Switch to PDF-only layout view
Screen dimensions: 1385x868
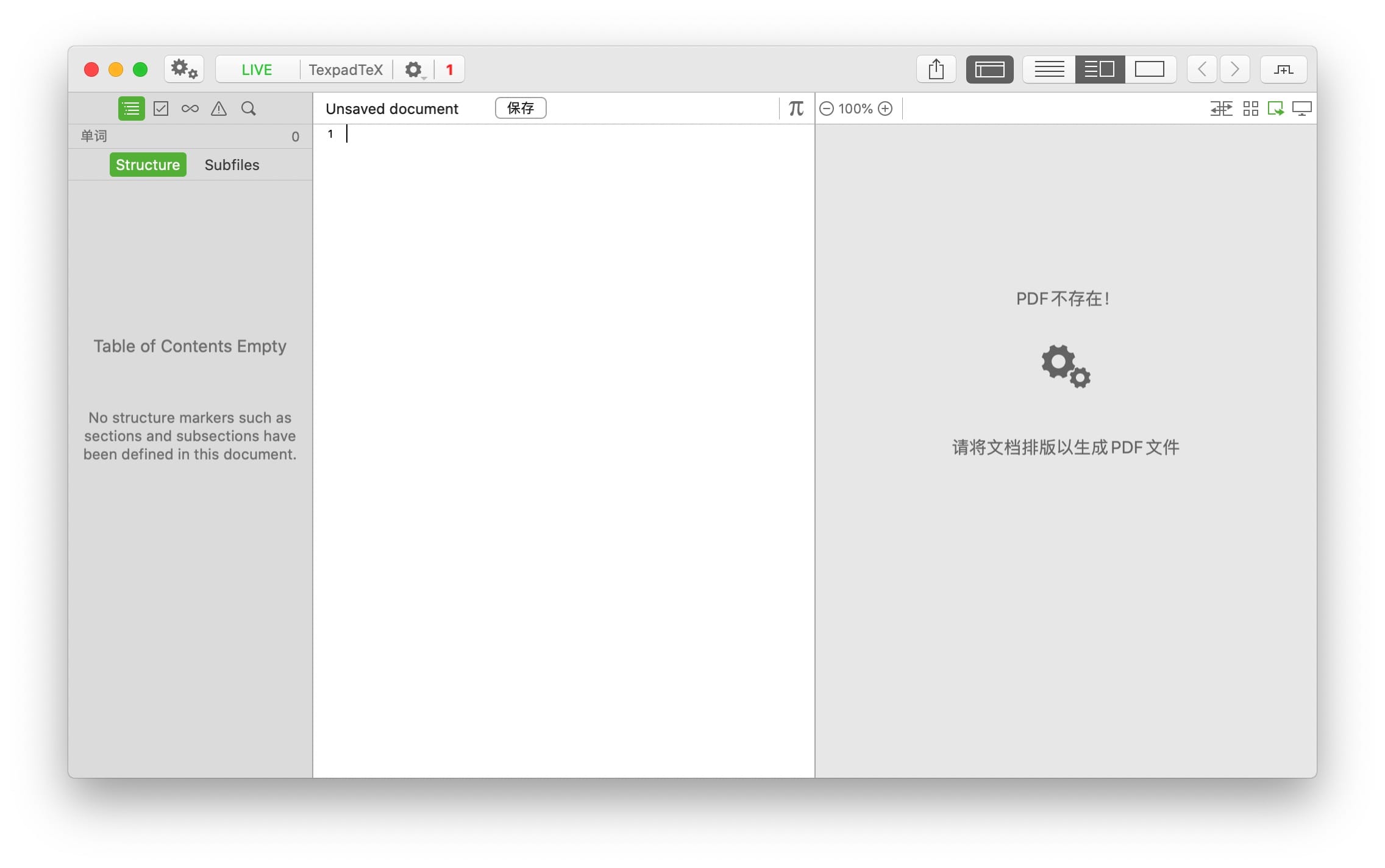point(1149,69)
